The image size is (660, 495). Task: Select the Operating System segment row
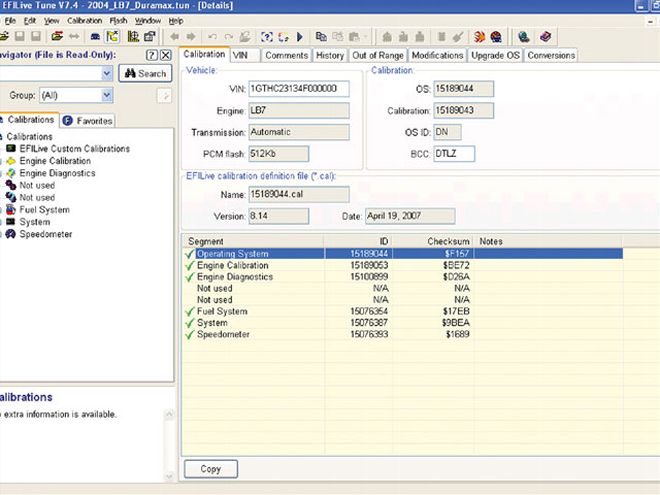coord(402,254)
